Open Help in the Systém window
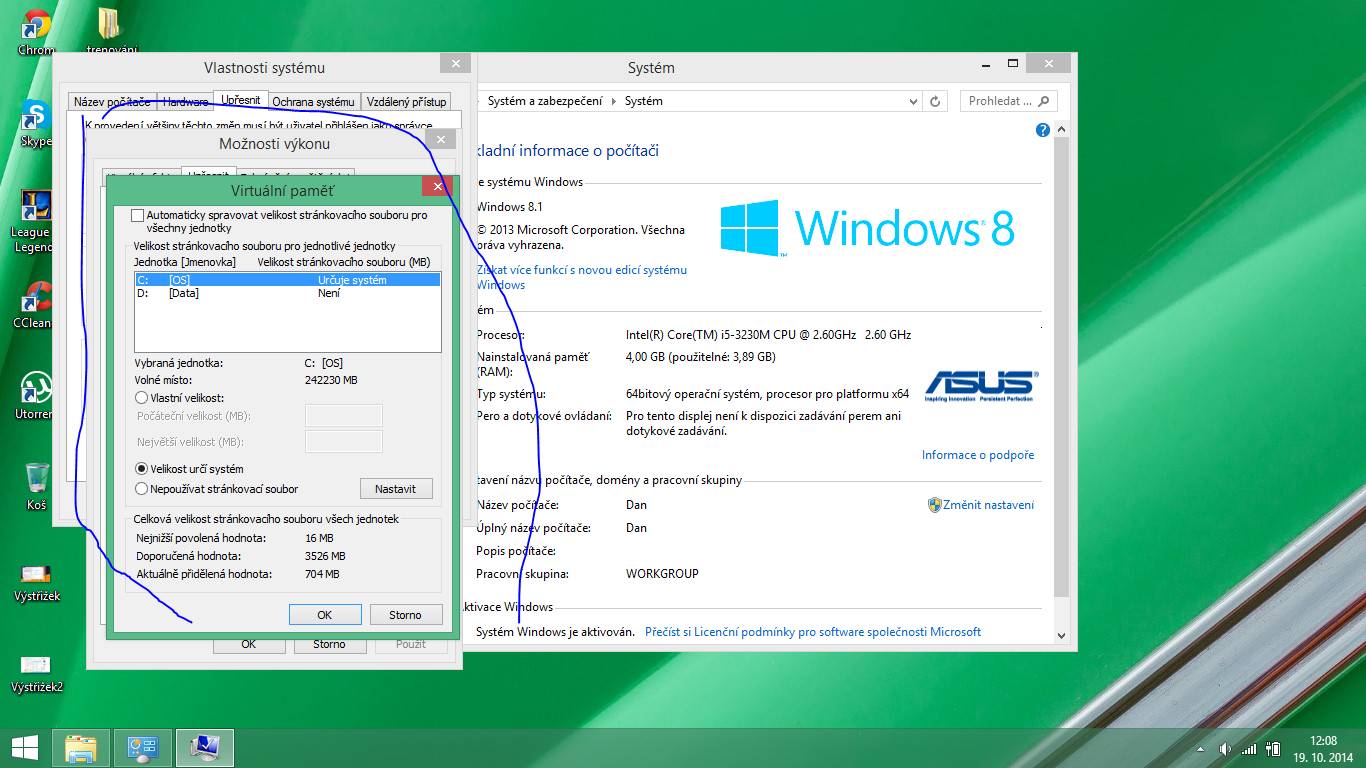 pyautogui.click(x=1043, y=130)
